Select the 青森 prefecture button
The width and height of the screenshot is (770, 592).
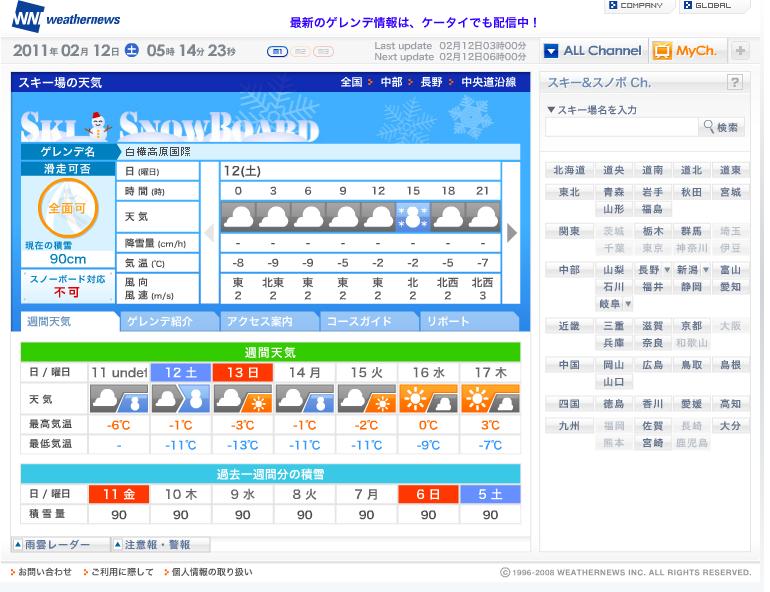613,192
